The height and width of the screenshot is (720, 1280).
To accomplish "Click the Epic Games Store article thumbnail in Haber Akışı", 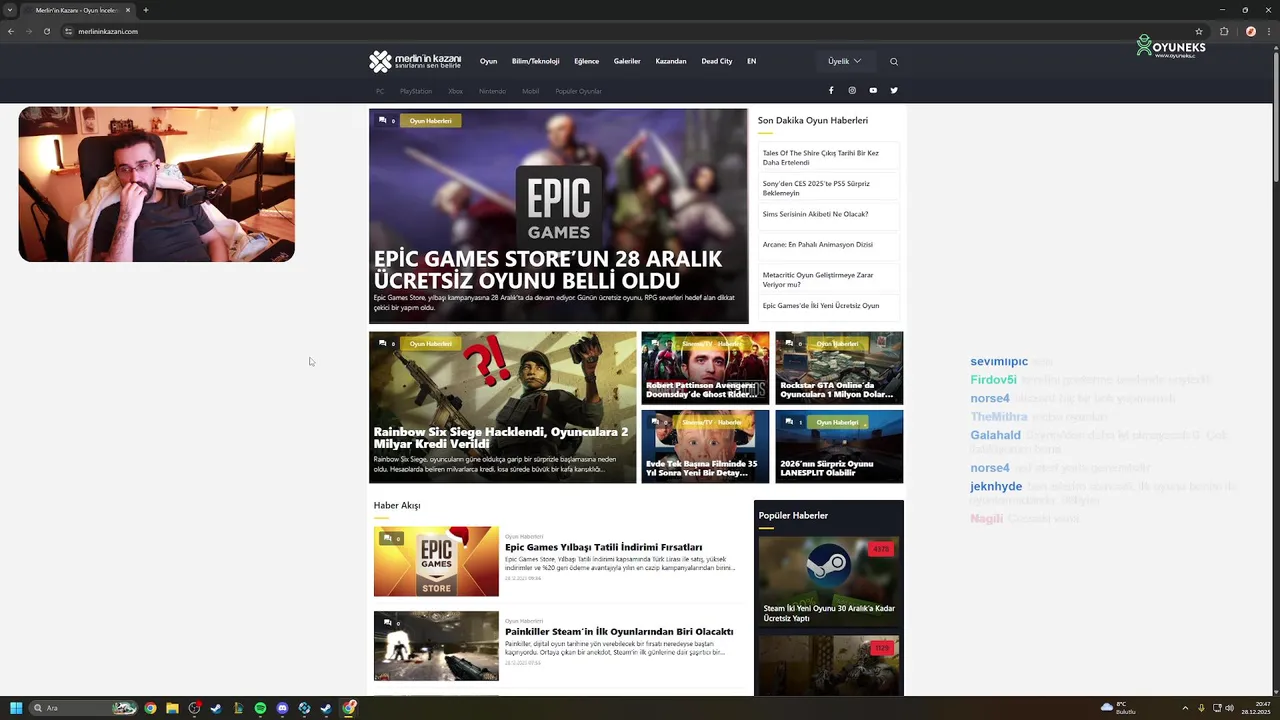I will click(x=436, y=561).
